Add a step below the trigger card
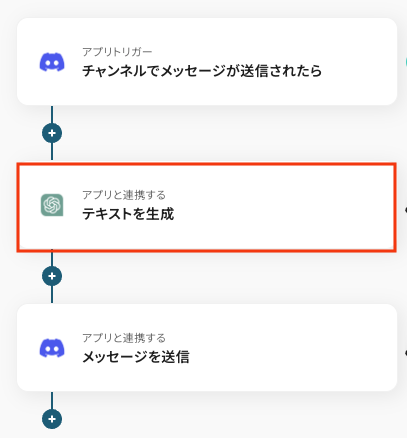Image resolution: width=407 pixels, height=438 pixels. coord(52,133)
